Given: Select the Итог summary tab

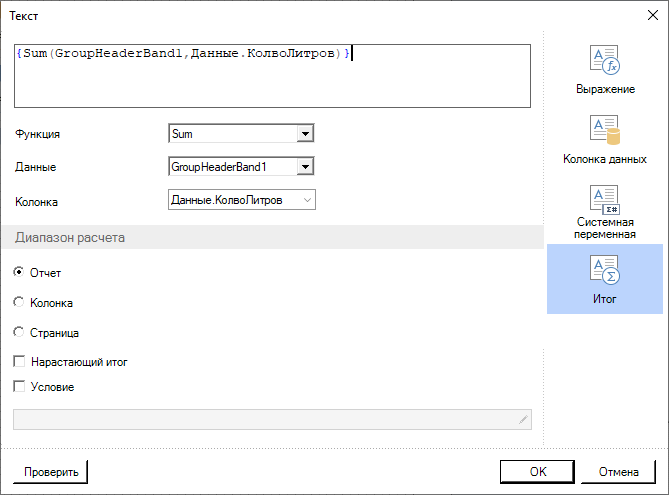Looking at the screenshot, I should [605, 279].
